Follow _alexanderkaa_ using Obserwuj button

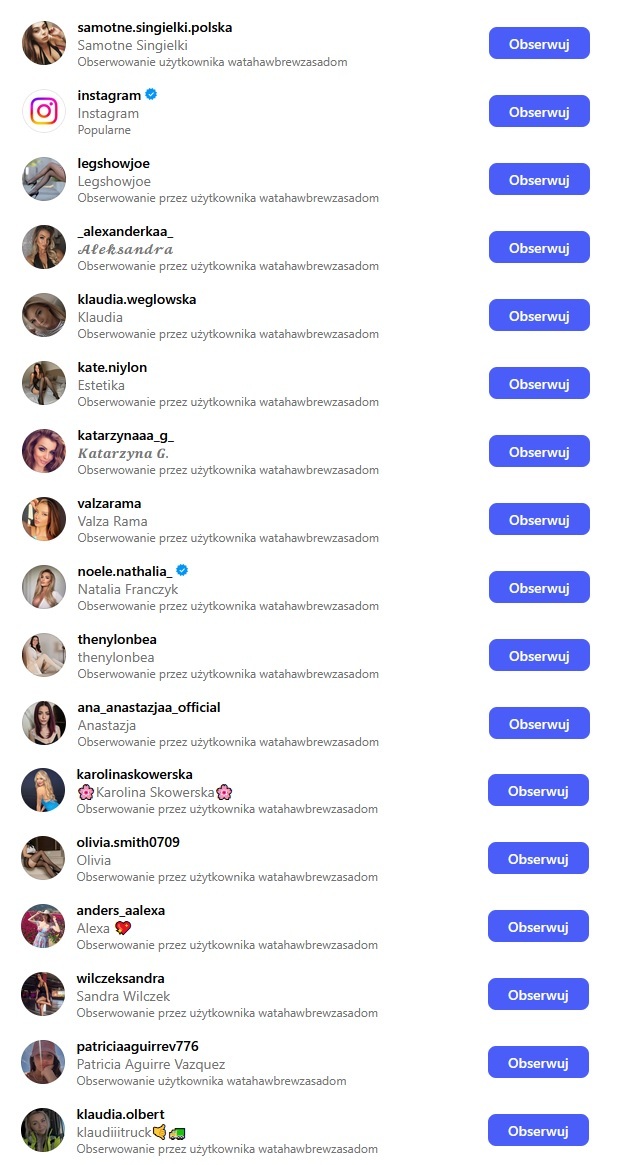[539, 247]
